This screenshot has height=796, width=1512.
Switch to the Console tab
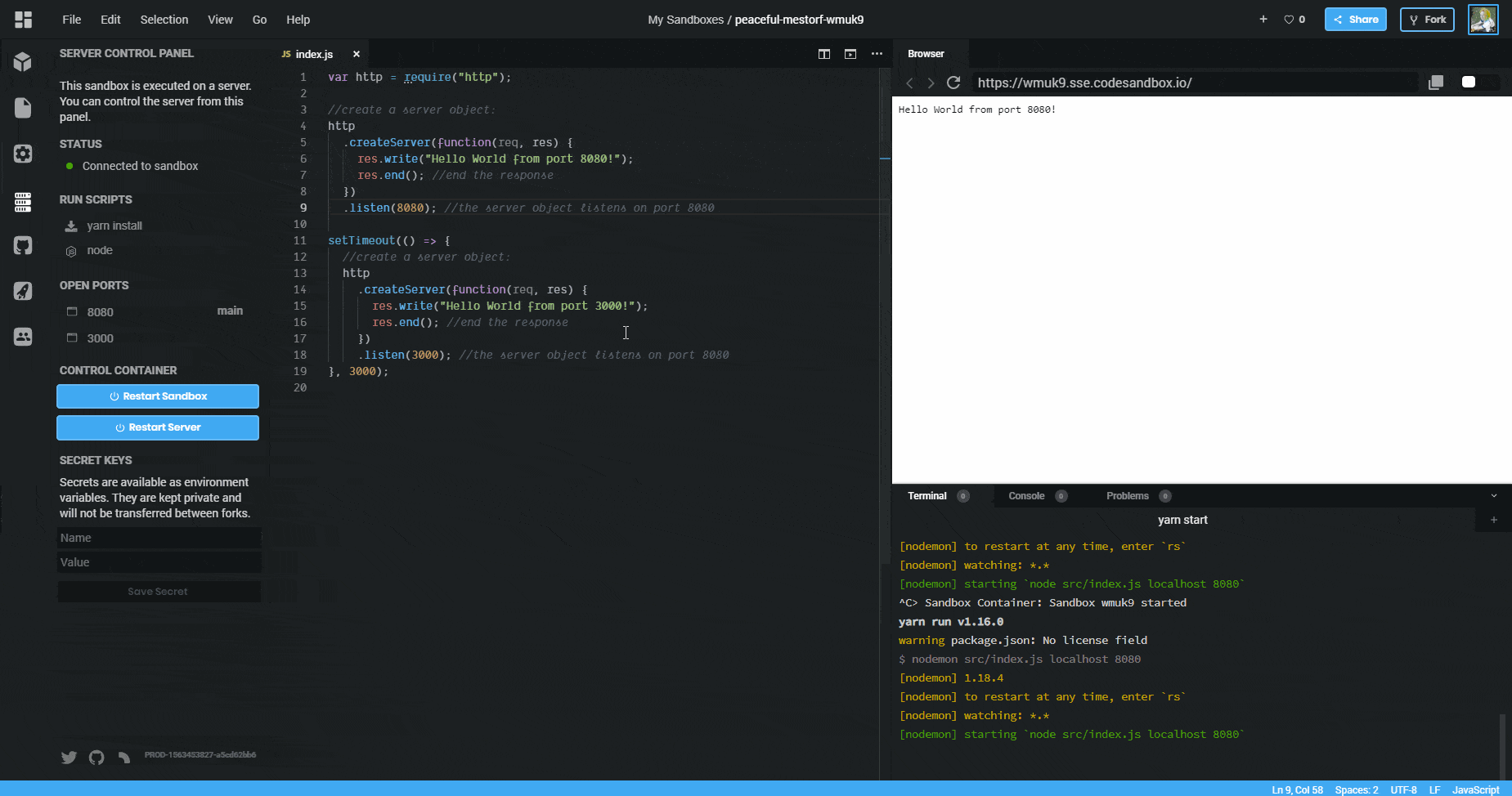click(1026, 496)
